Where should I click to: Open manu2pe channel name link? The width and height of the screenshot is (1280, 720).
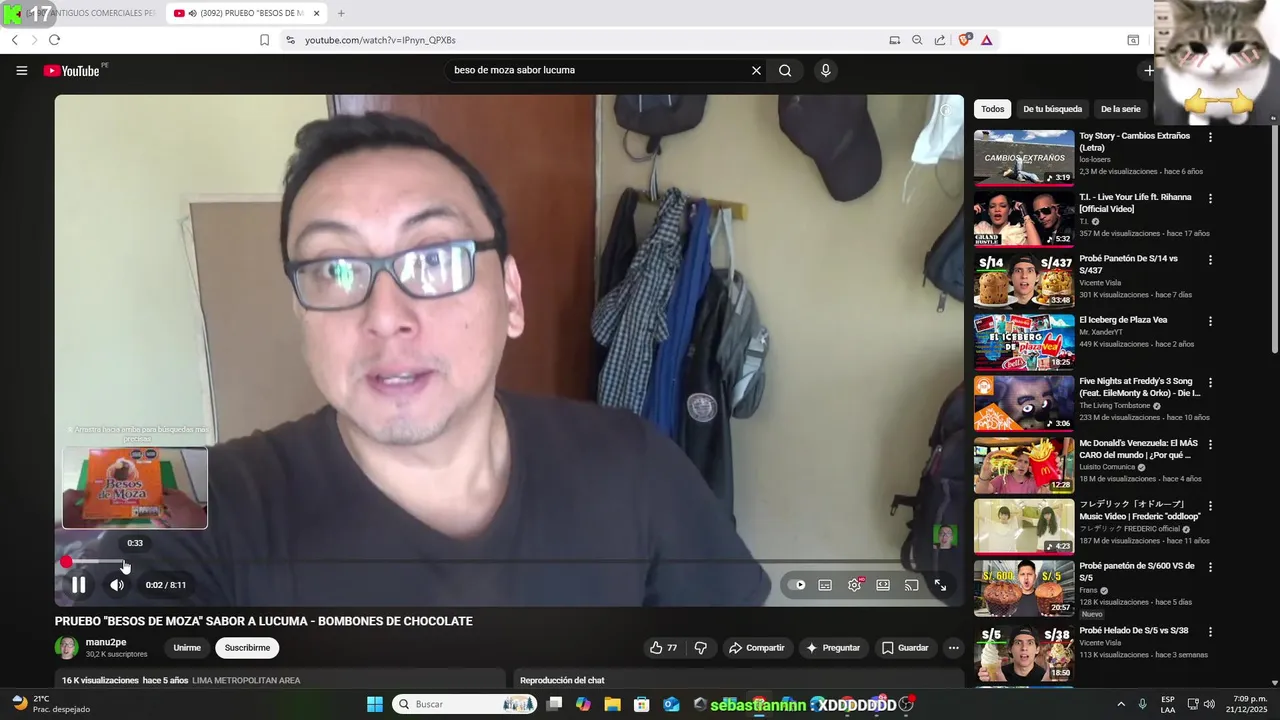point(106,642)
